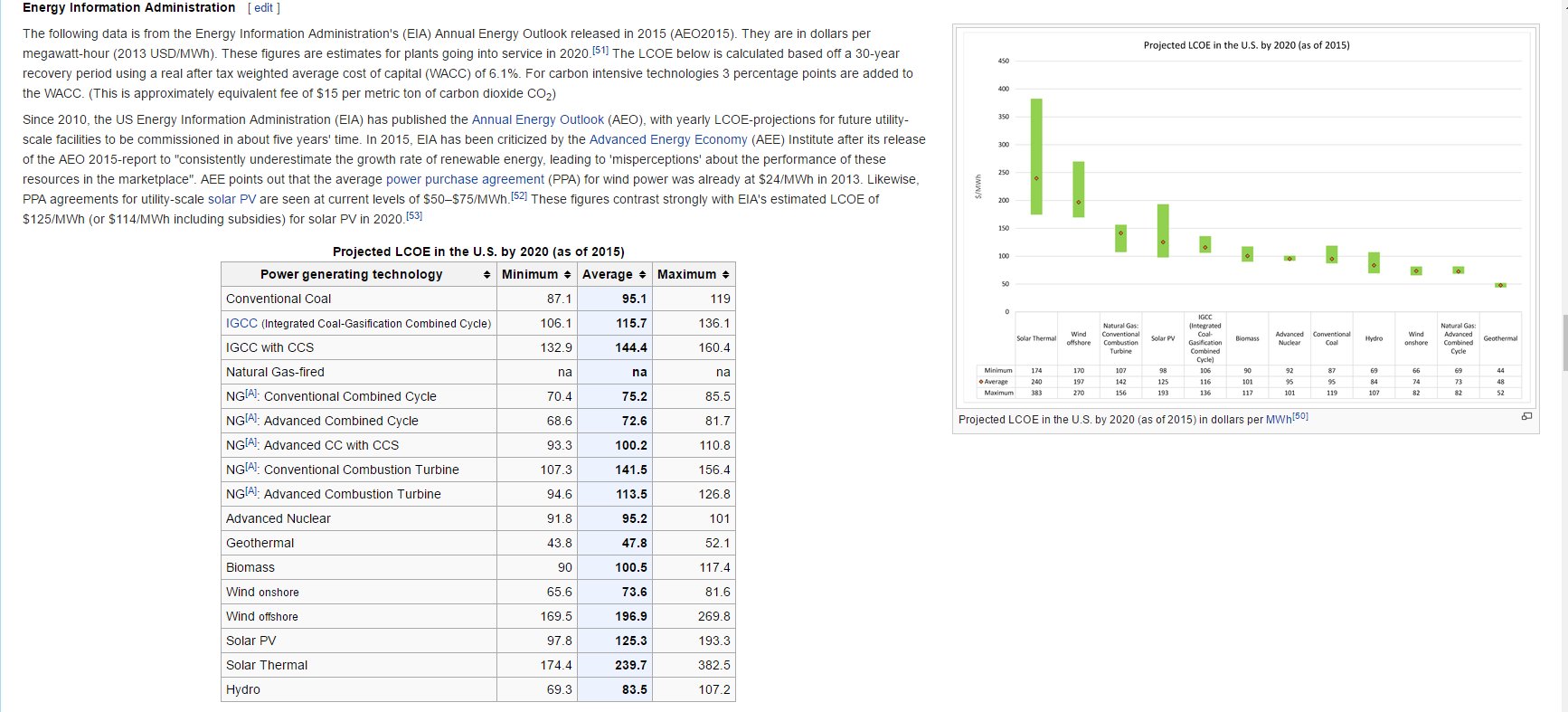
Task: Click the Energy Information Administration heading
Action: (128, 8)
